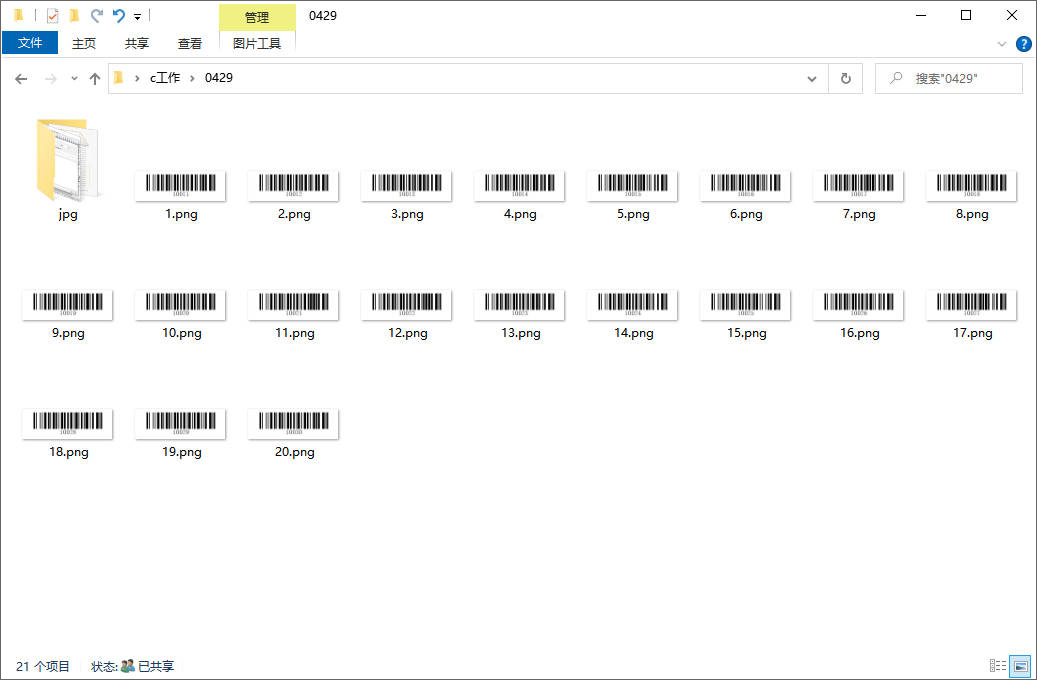The image size is (1037, 680).
Task: Select the 13.png barcode thumbnail
Action: [x=520, y=305]
